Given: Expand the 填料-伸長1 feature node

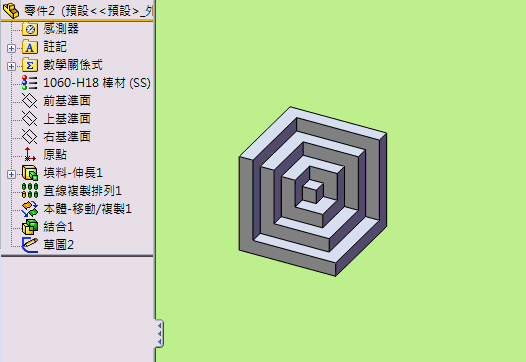Looking at the screenshot, I should click(x=11, y=174).
